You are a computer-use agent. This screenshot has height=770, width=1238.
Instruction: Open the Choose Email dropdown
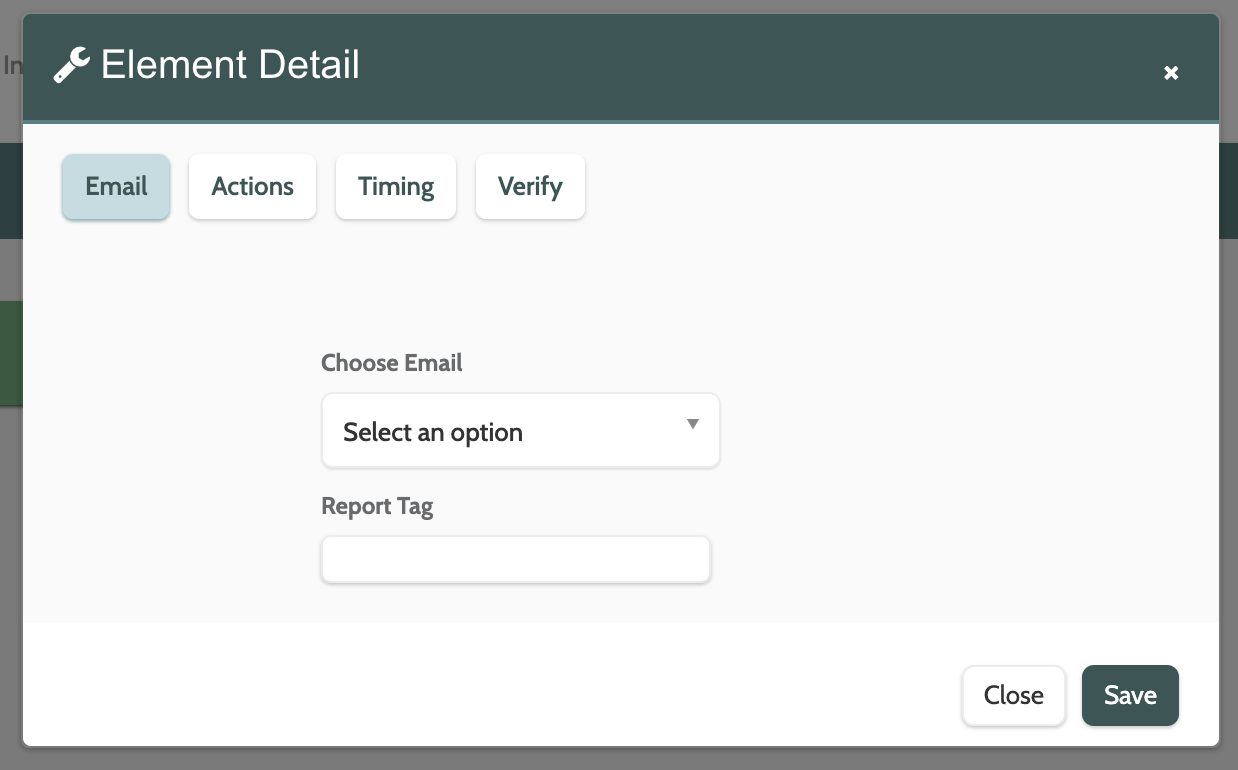(520, 431)
